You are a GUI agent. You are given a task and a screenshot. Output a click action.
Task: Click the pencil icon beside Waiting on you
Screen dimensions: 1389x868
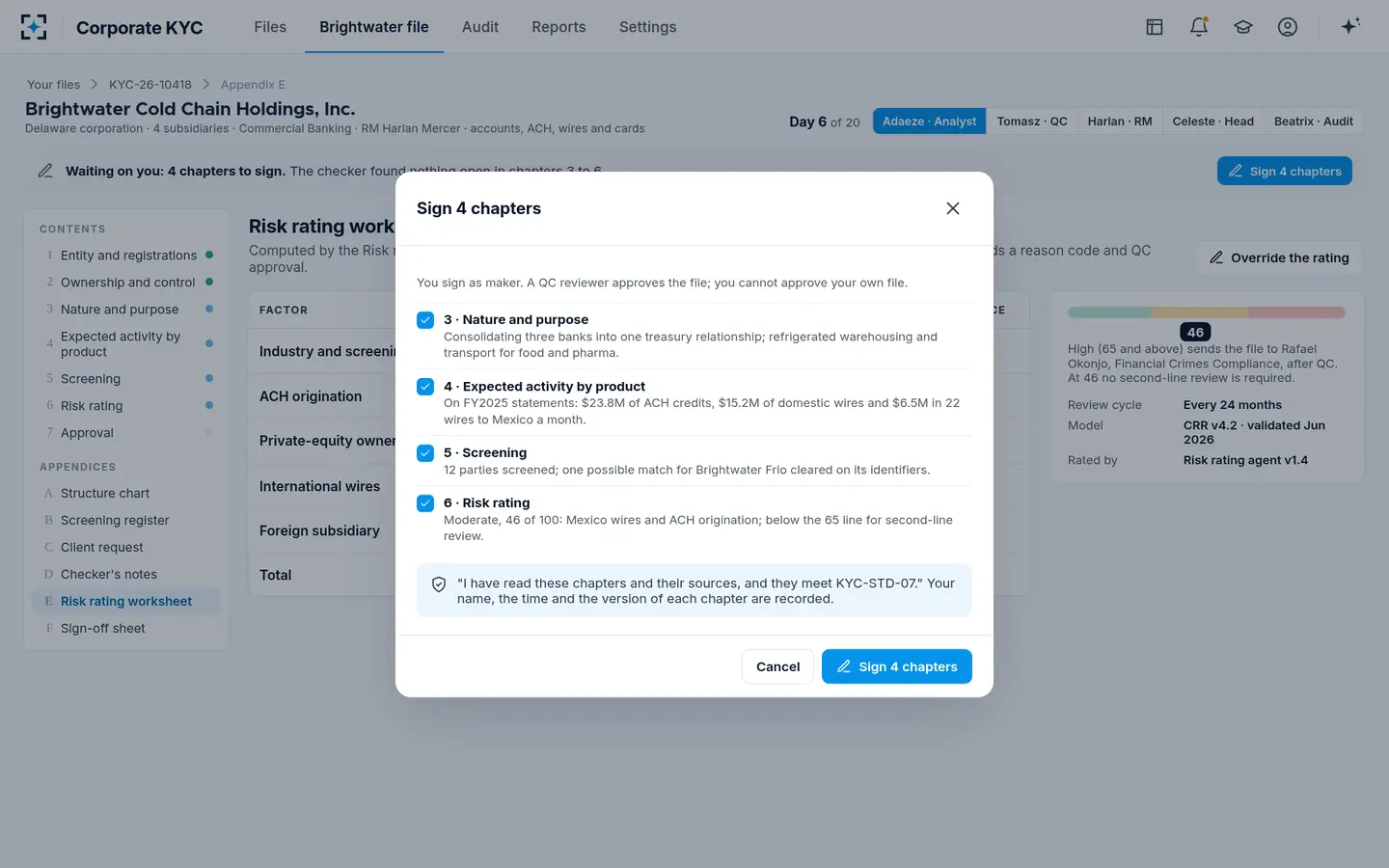coord(45,171)
